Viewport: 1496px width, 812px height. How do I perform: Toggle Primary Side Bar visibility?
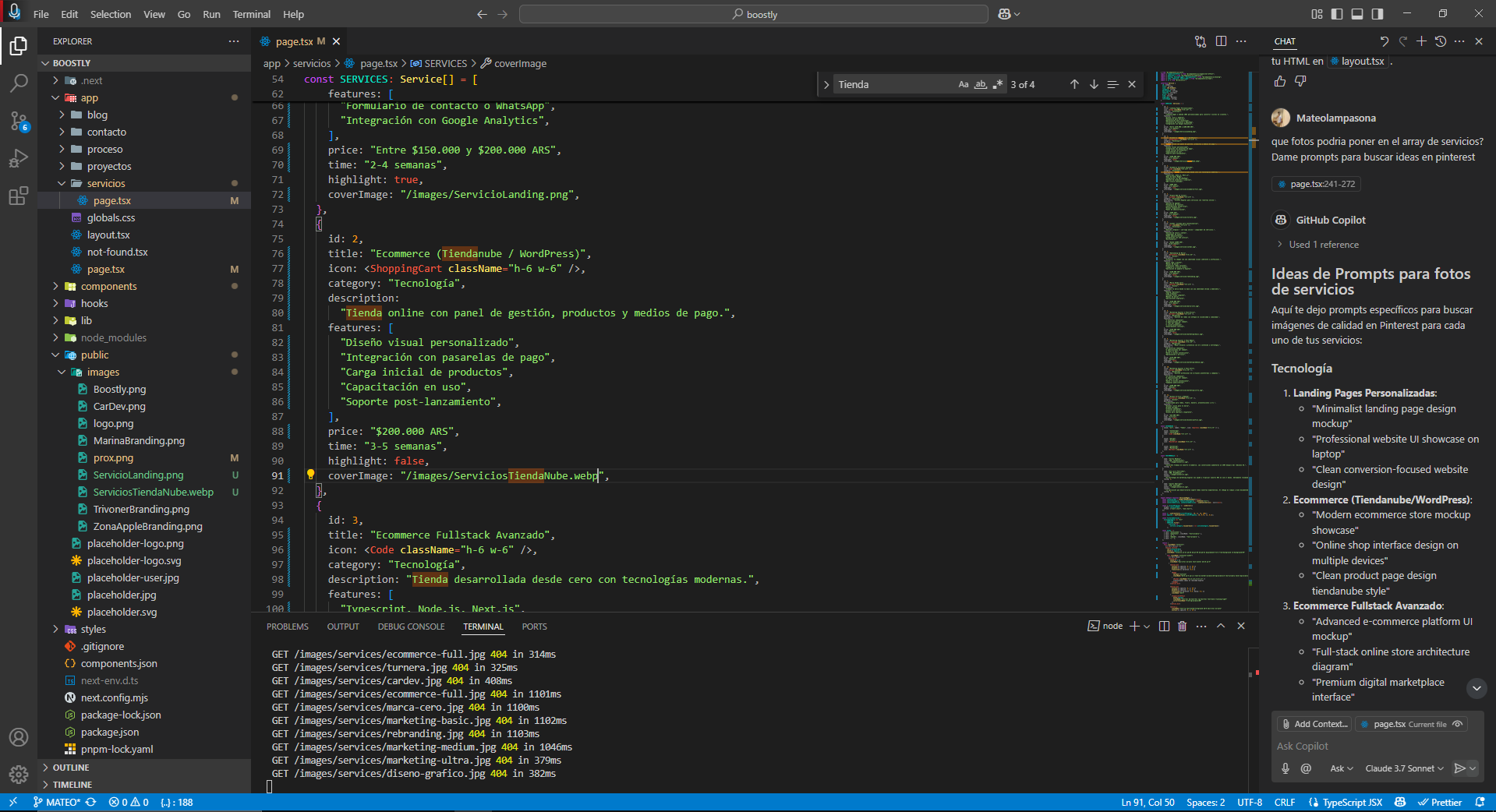[1337, 14]
